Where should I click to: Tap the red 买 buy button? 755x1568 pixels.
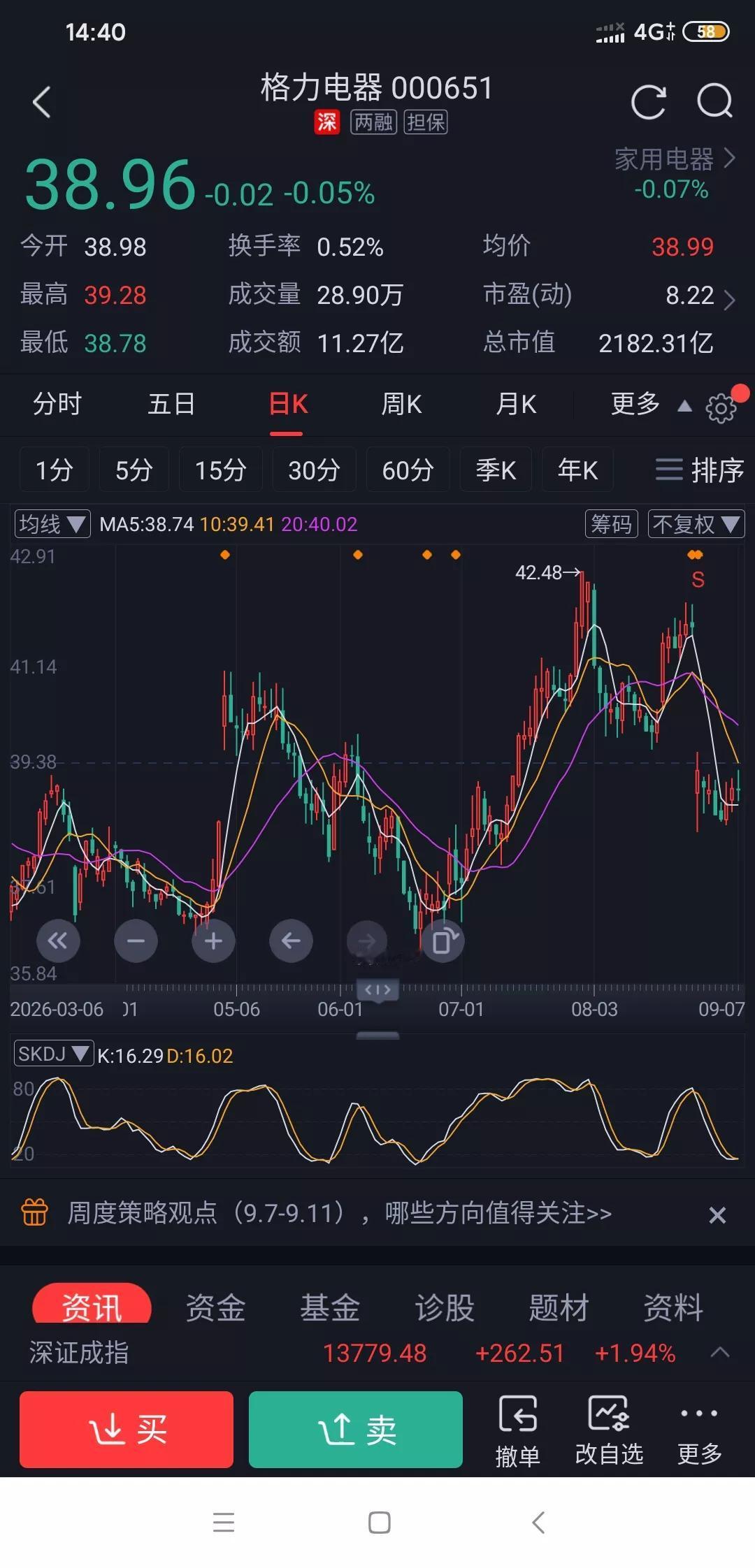[127, 1429]
